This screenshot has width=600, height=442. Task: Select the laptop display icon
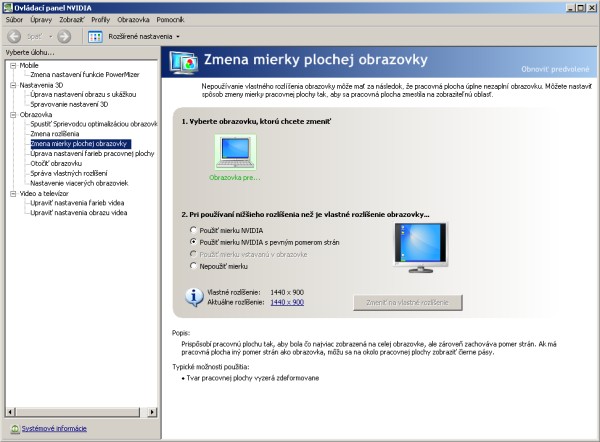point(235,152)
